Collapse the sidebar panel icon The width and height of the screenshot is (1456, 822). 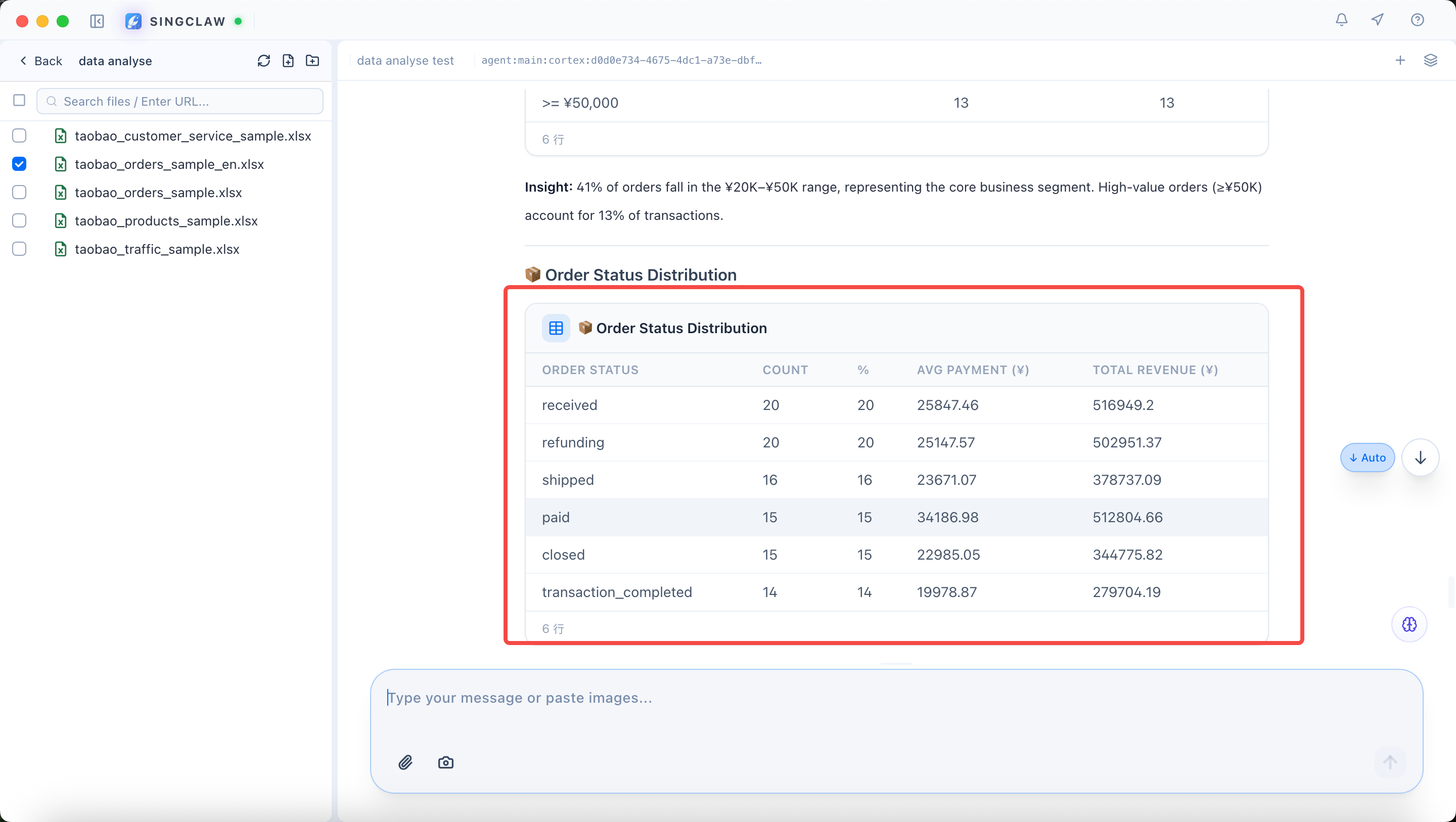pyautogui.click(x=97, y=21)
